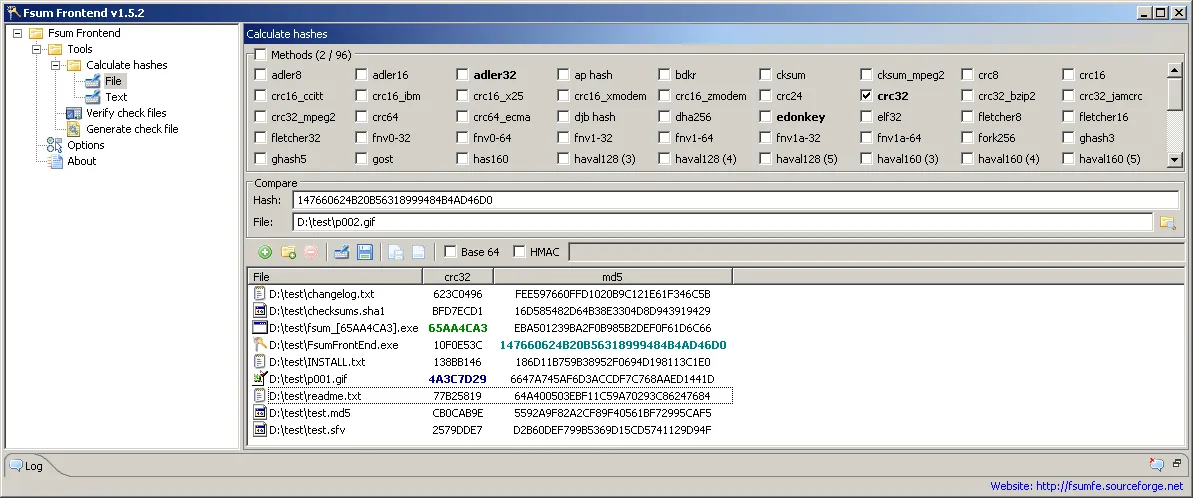Sort the list by the md5 column header

tap(612, 276)
